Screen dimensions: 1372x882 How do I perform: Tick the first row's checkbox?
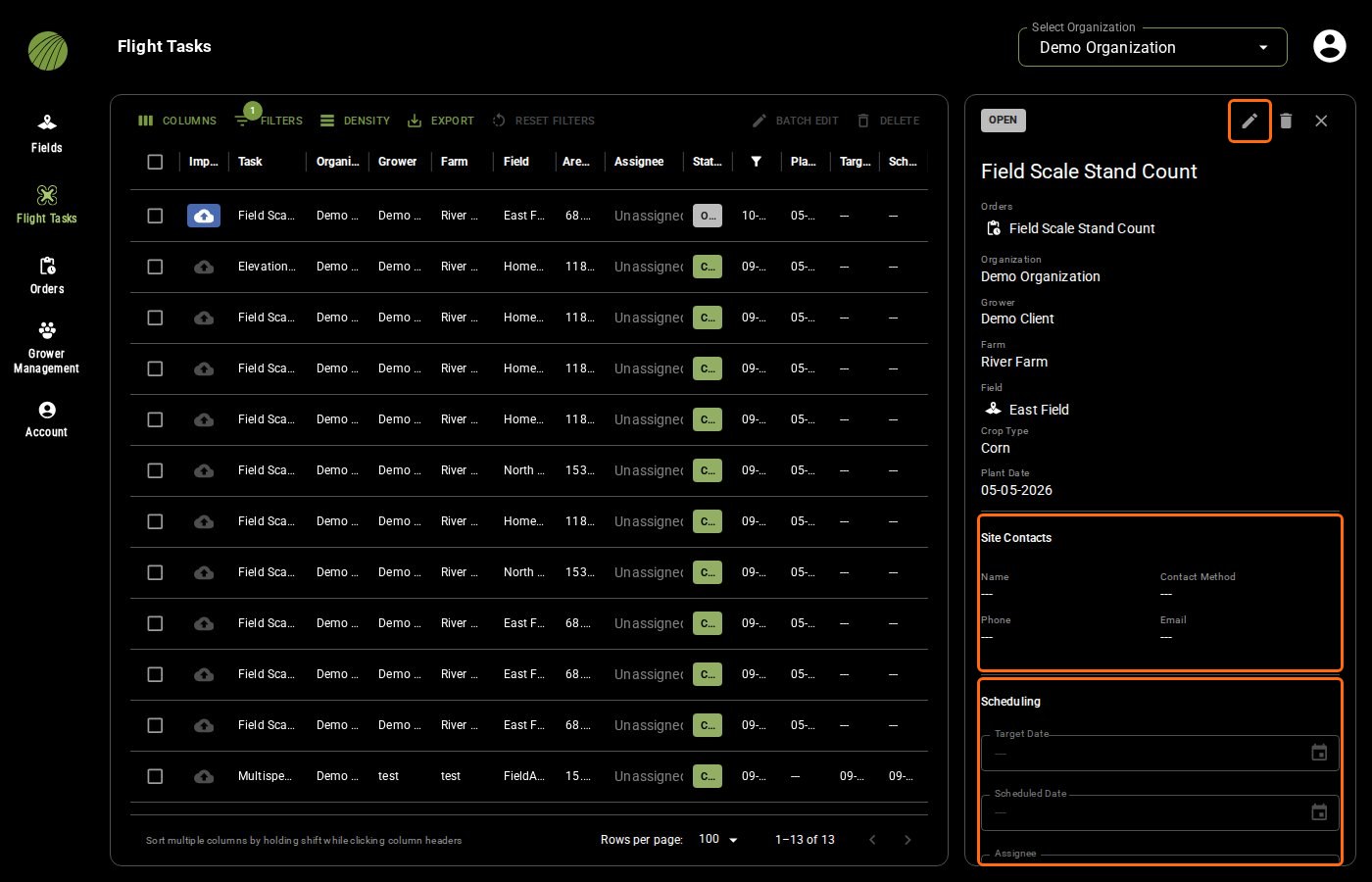155,216
